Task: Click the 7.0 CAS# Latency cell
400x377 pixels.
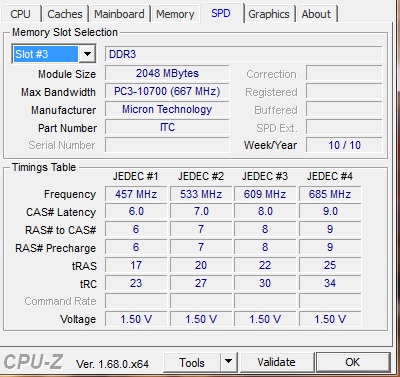Action: click(x=201, y=211)
